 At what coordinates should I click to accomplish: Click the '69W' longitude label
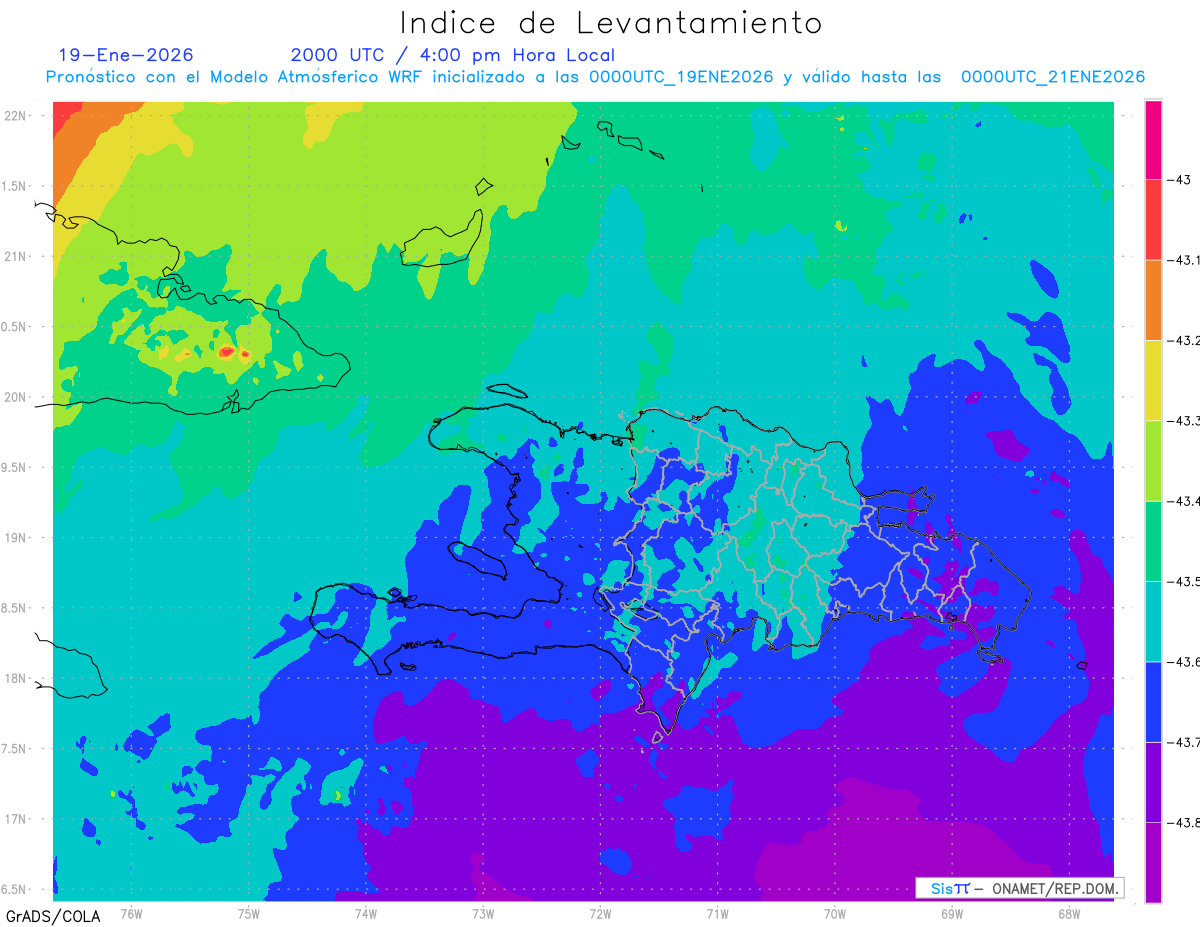(952, 912)
